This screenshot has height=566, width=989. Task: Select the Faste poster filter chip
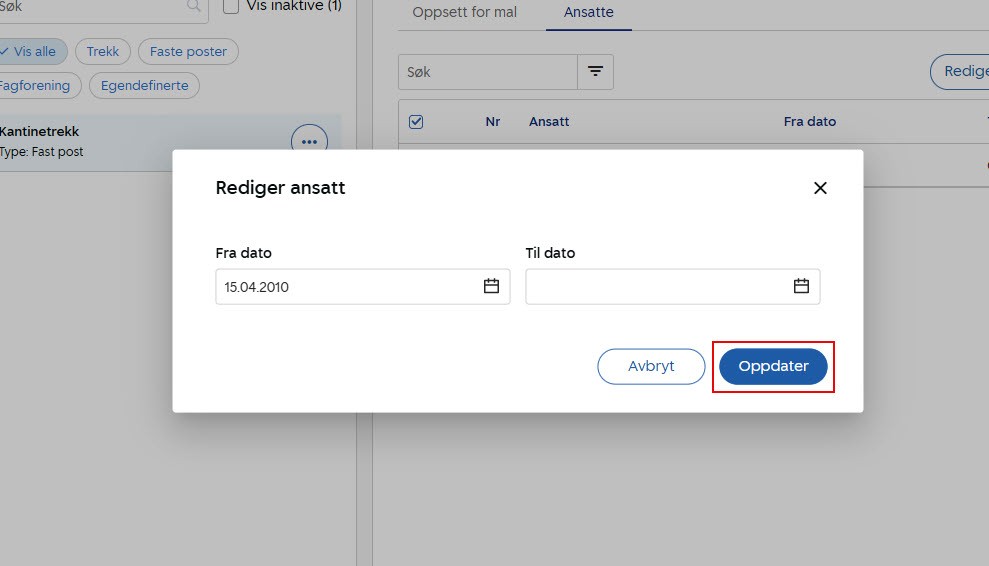[188, 52]
